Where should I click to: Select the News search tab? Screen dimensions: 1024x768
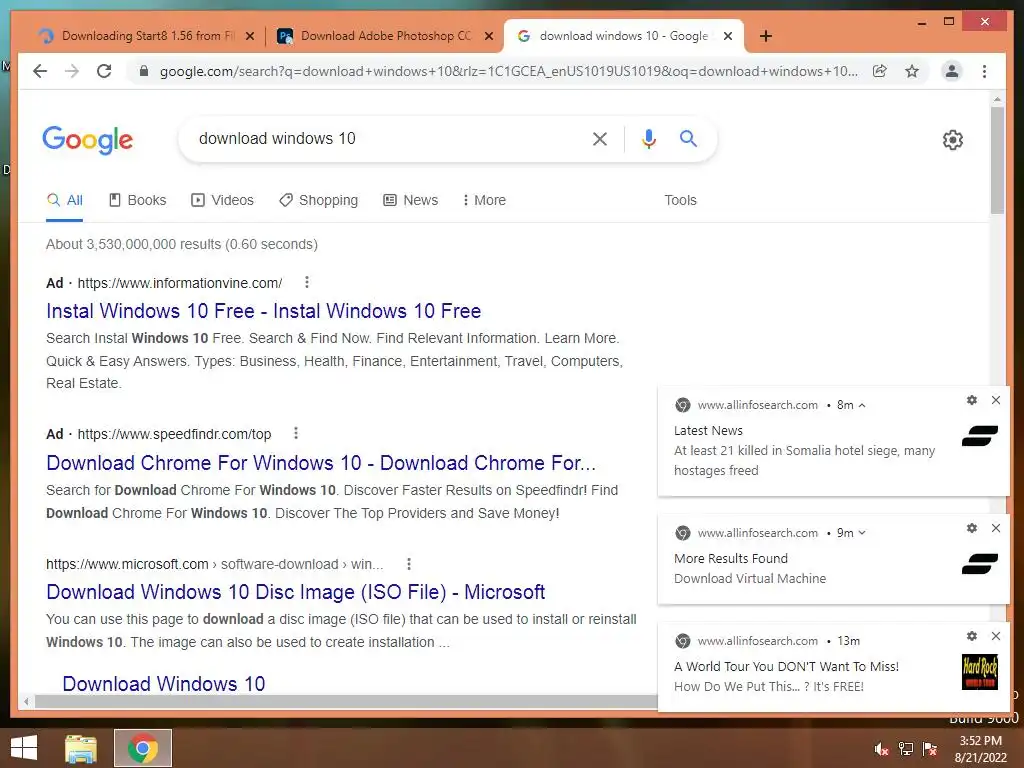[x=410, y=200]
